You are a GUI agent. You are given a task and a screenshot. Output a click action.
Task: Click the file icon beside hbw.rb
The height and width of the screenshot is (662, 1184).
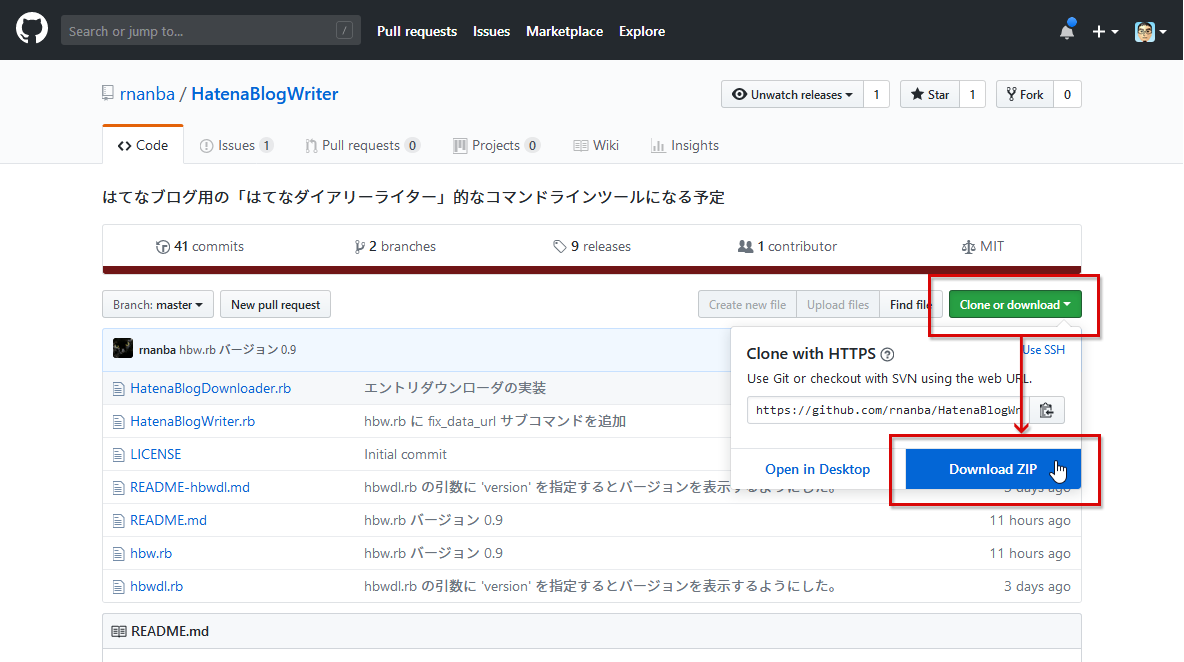coord(119,554)
